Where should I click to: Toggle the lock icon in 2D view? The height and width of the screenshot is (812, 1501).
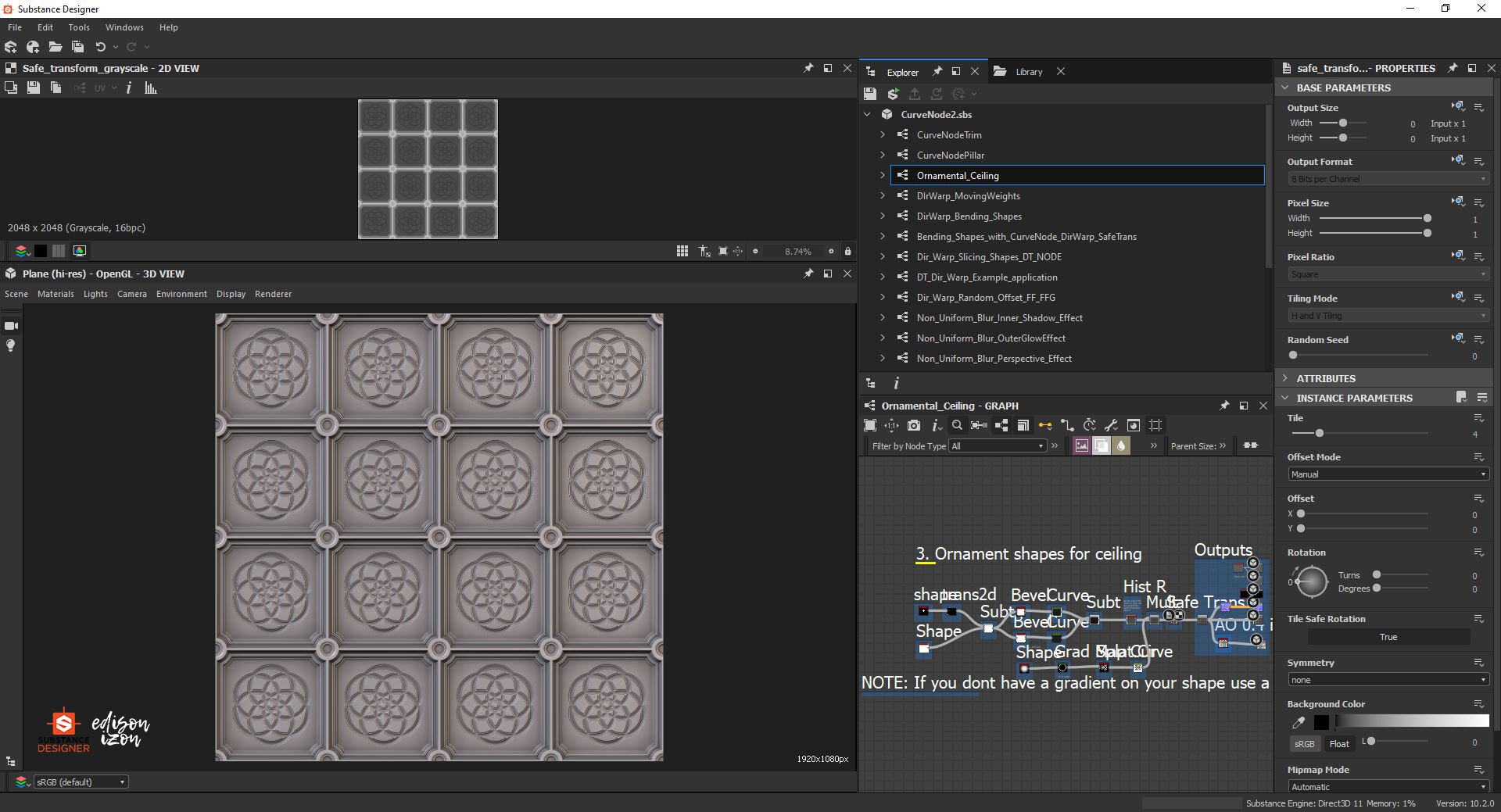(847, 251)
